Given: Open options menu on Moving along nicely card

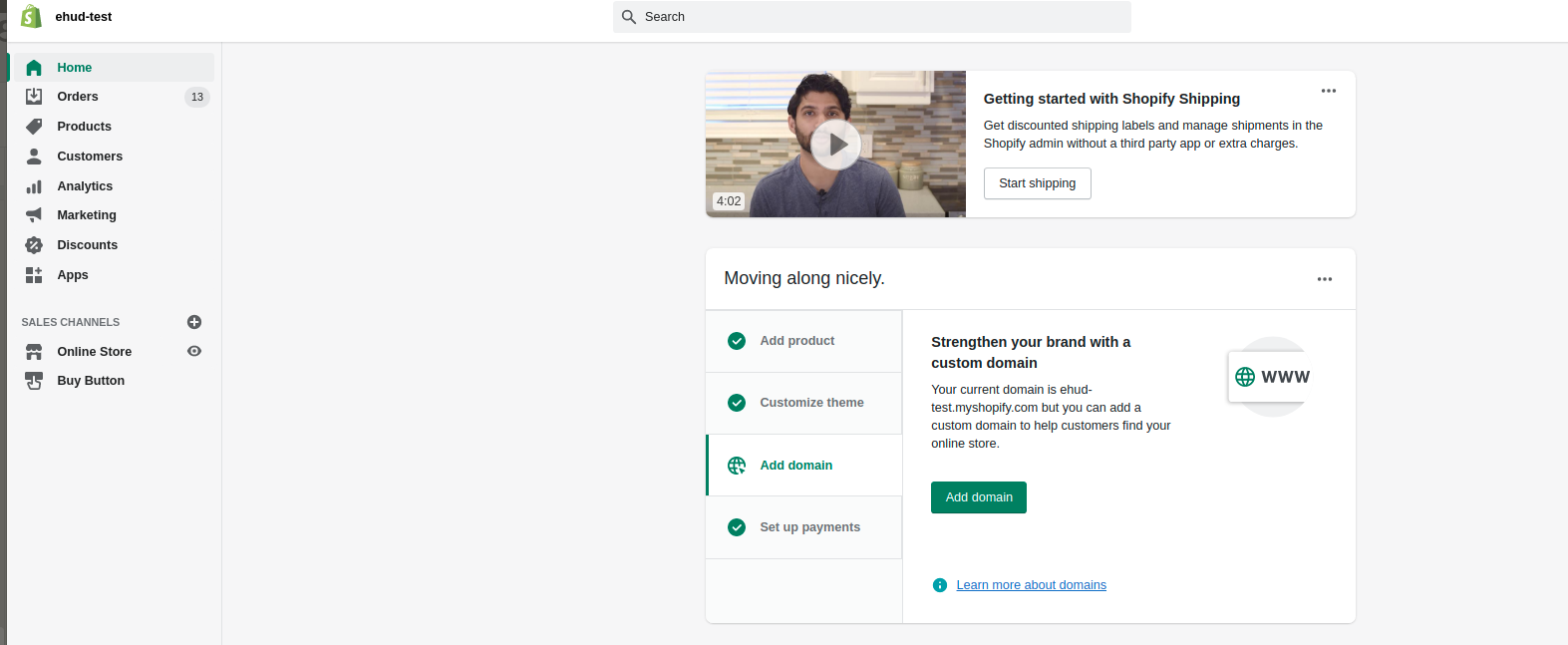Looking at the screenshot, I should click(x=1325, y=279).
